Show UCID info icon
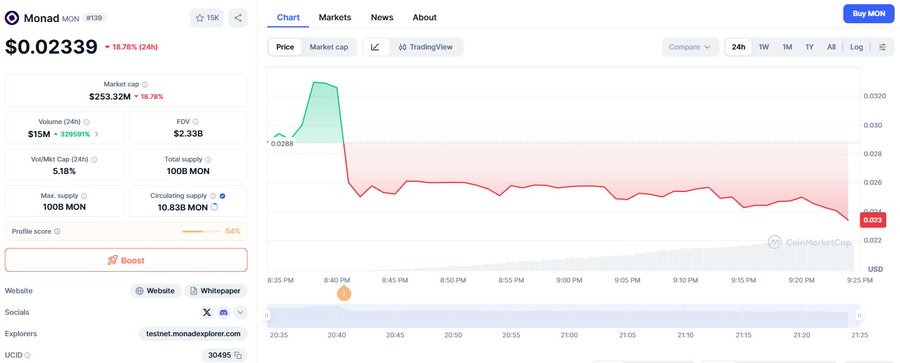The image size is (900, 363). 27,356
